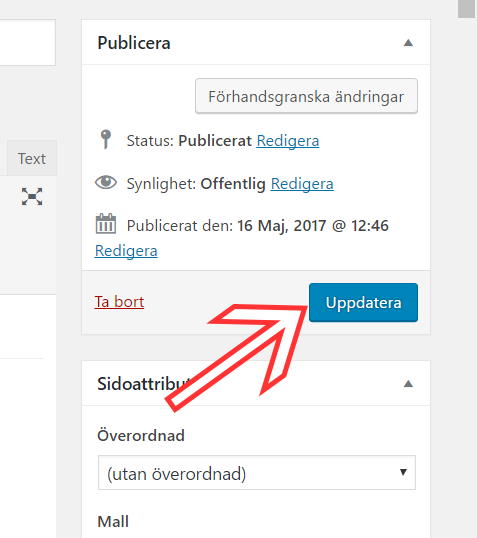477x538 pixels.
Task: Click the Förhandsgranska ändringar button
Action: [x=306, y=96]
